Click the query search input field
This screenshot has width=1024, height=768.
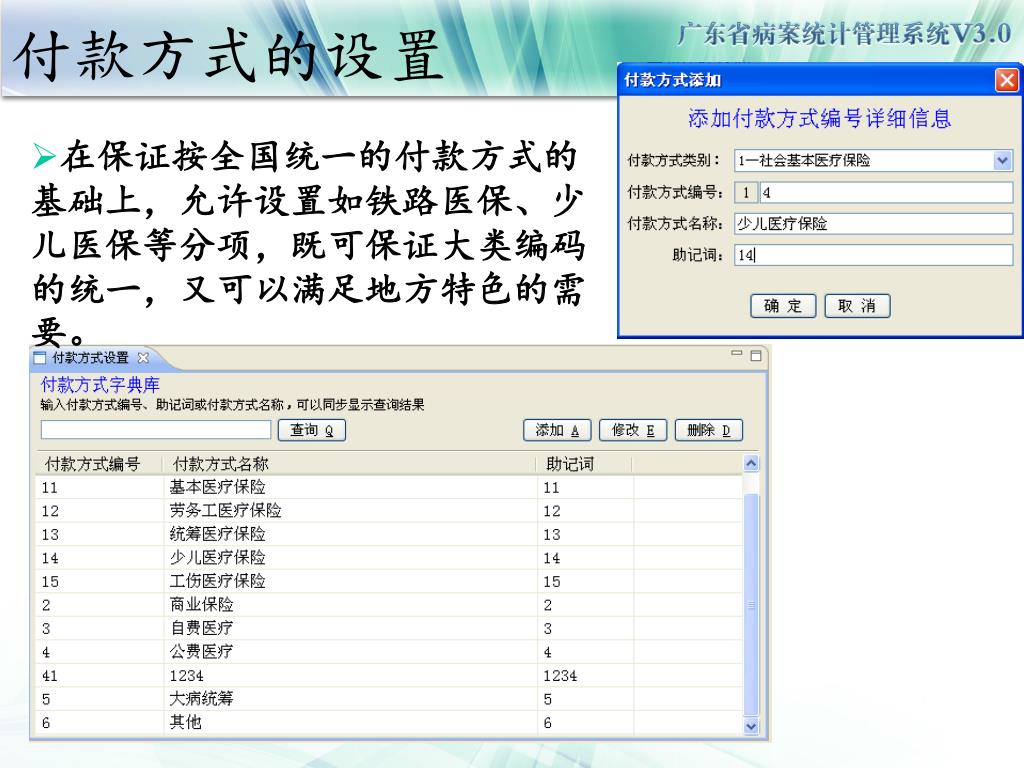point(156,430)
